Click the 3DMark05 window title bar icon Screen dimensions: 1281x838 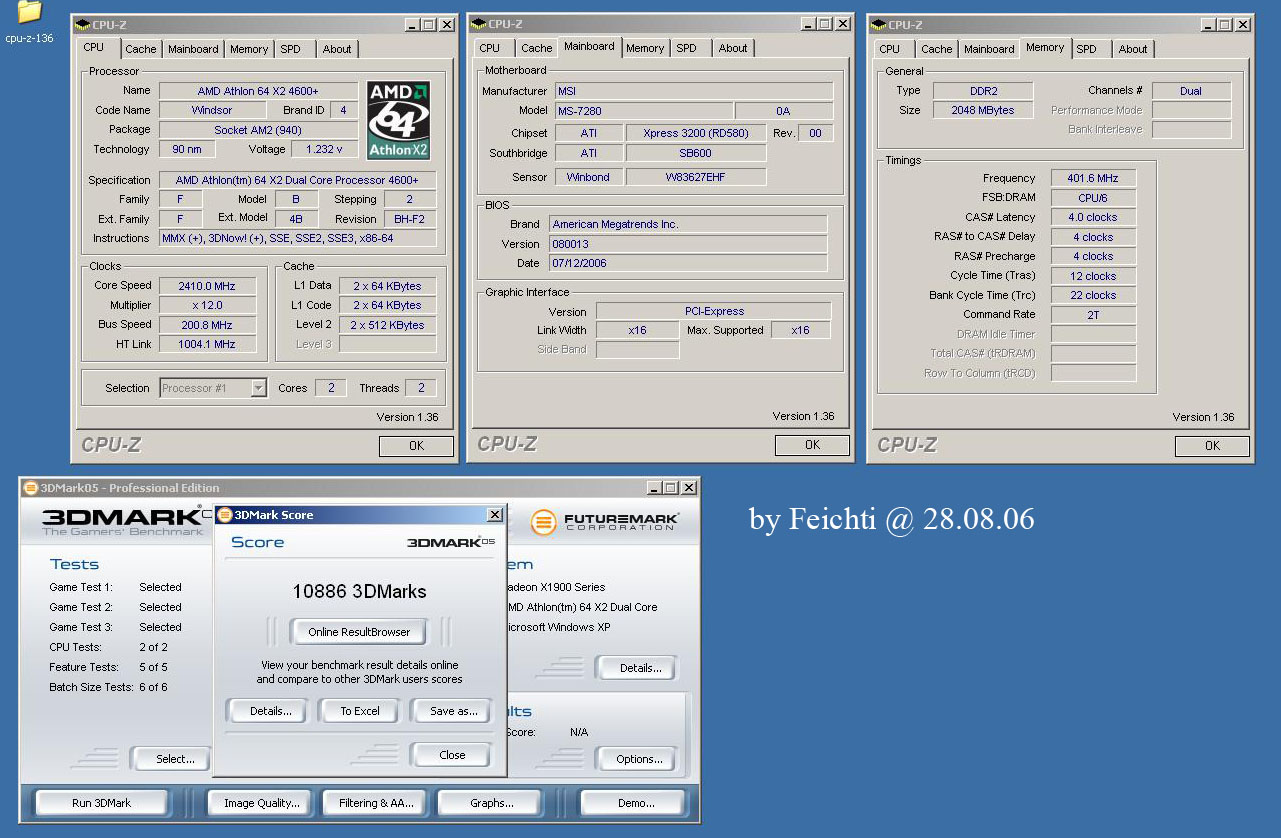pos(31,487)
